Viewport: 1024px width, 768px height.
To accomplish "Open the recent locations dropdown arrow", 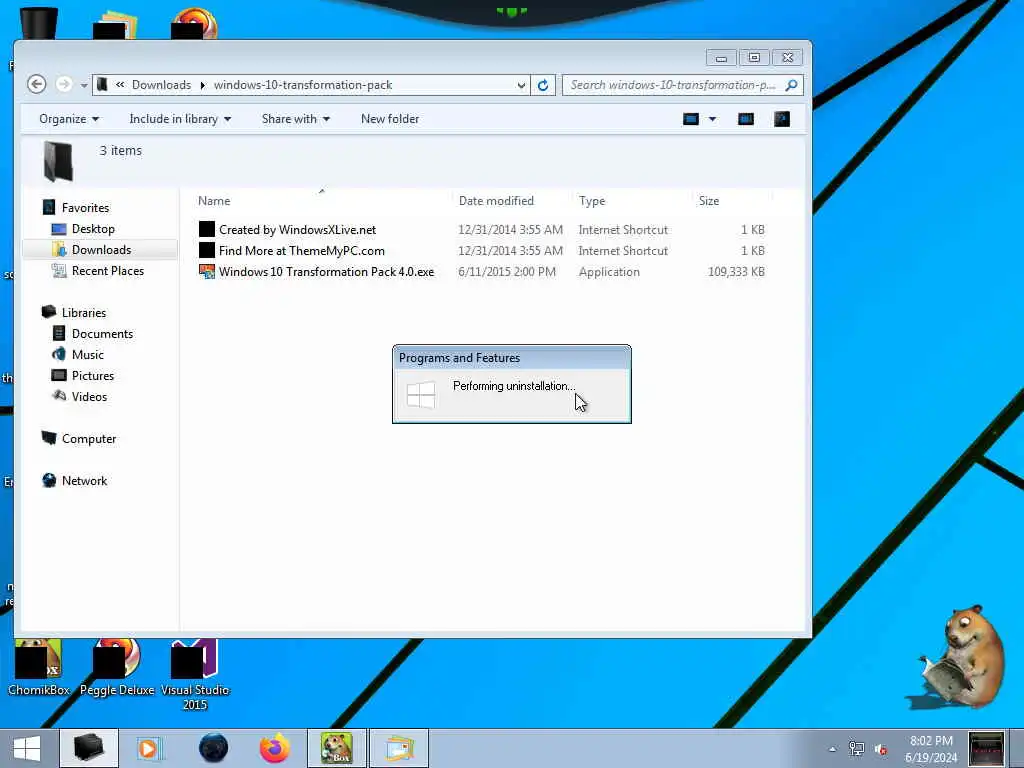I will [84, 86].
